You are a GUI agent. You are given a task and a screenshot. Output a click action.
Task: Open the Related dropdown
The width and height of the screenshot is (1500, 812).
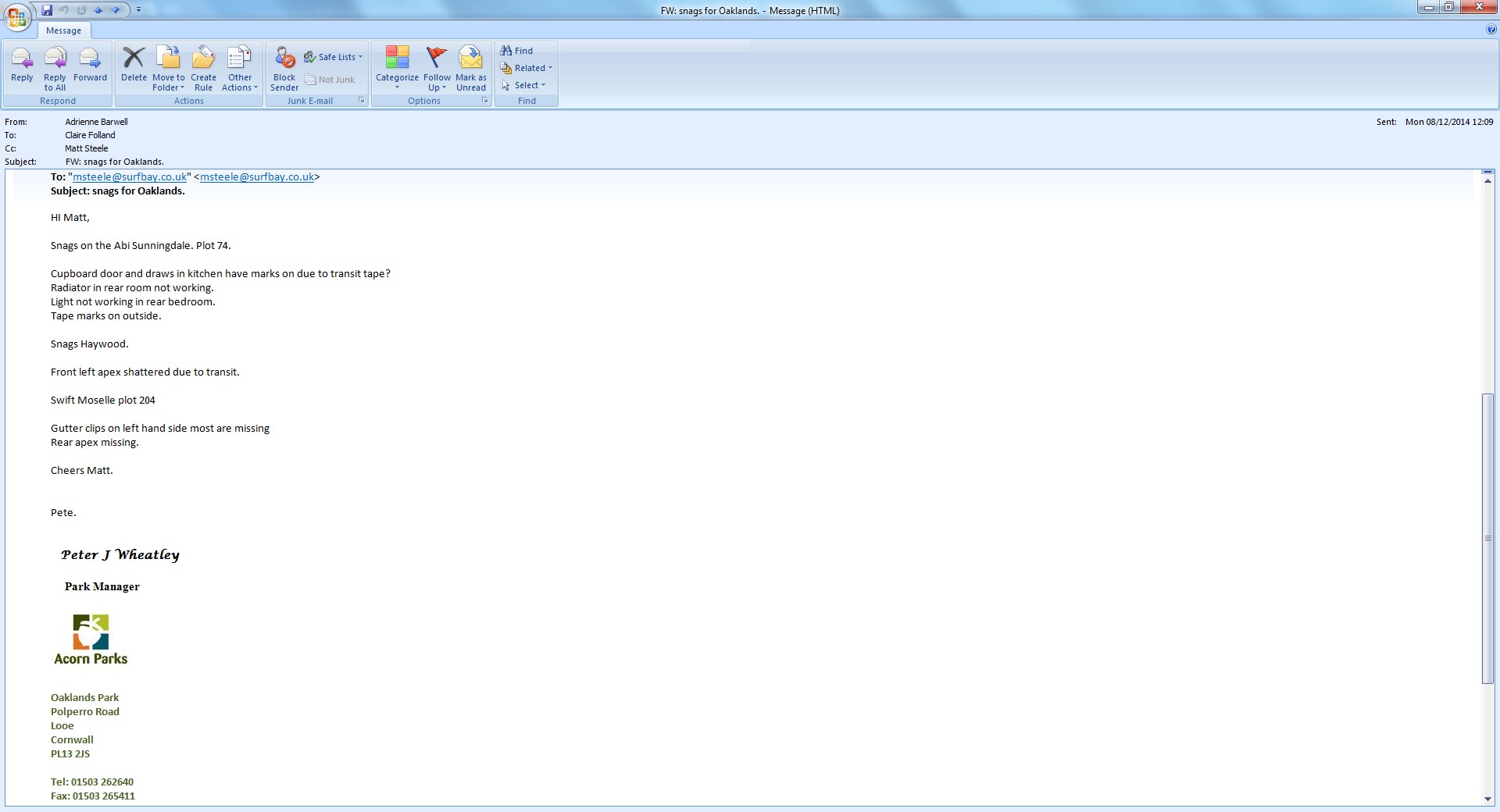tap(527, 68)
